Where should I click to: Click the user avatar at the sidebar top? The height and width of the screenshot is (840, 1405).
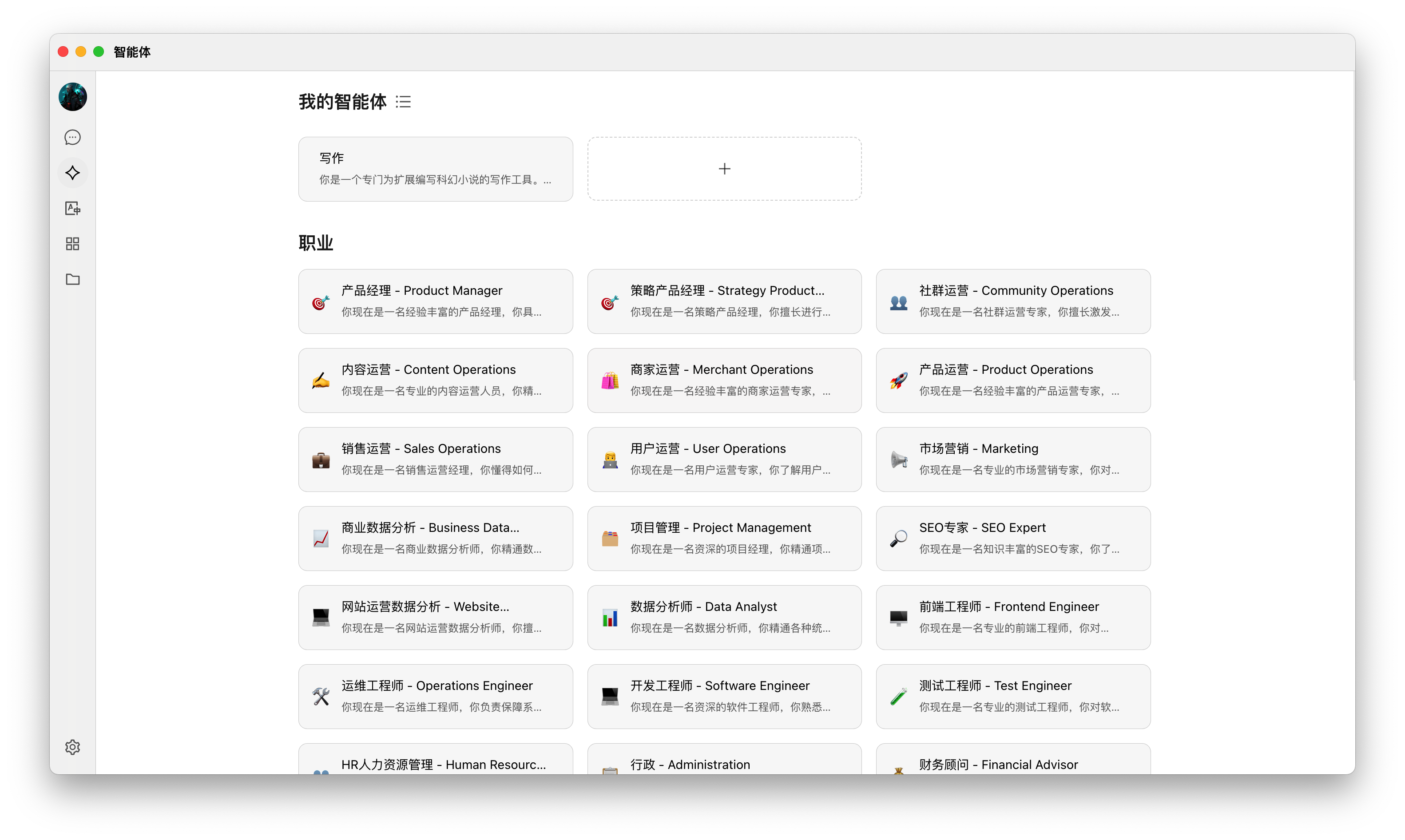[x=72, y=96]
